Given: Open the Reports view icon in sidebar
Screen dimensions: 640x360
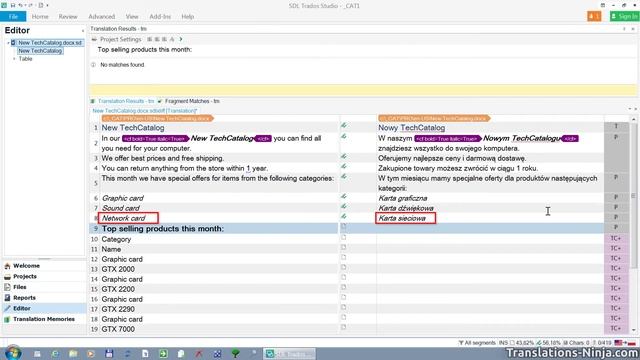Looking at the screenshot, I should coord(7,298).
